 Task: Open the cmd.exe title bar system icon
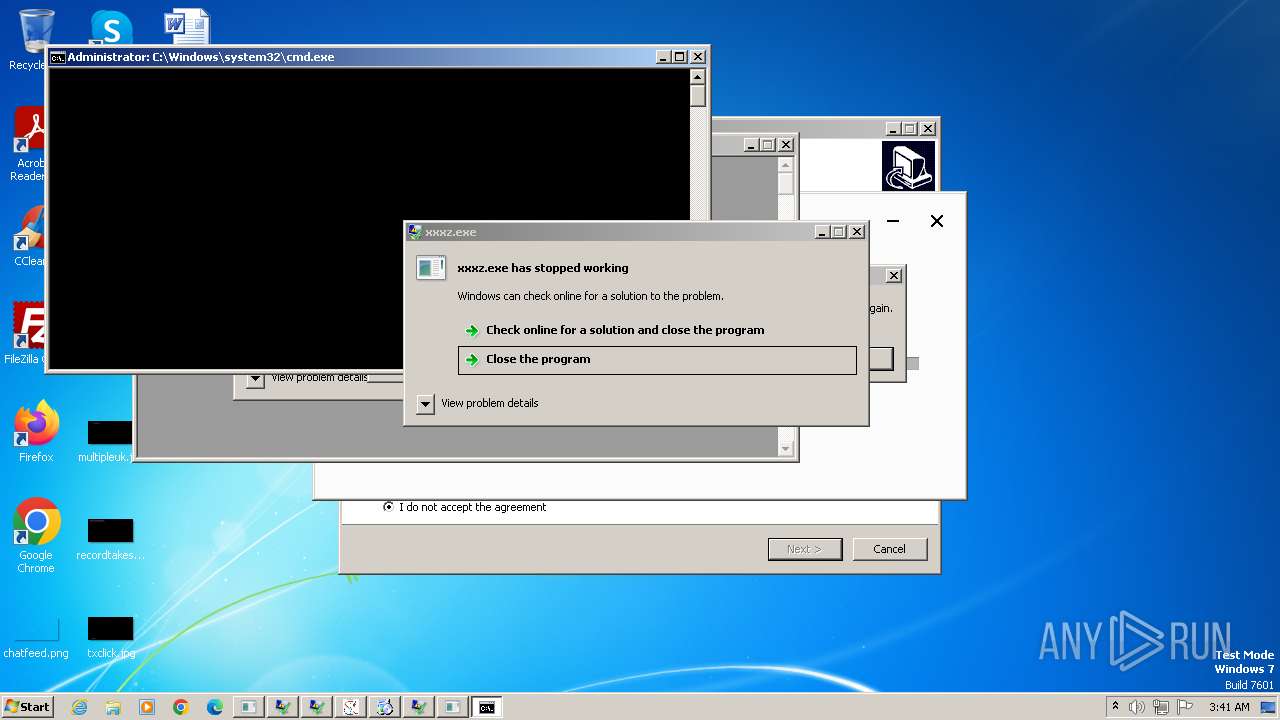58,57
